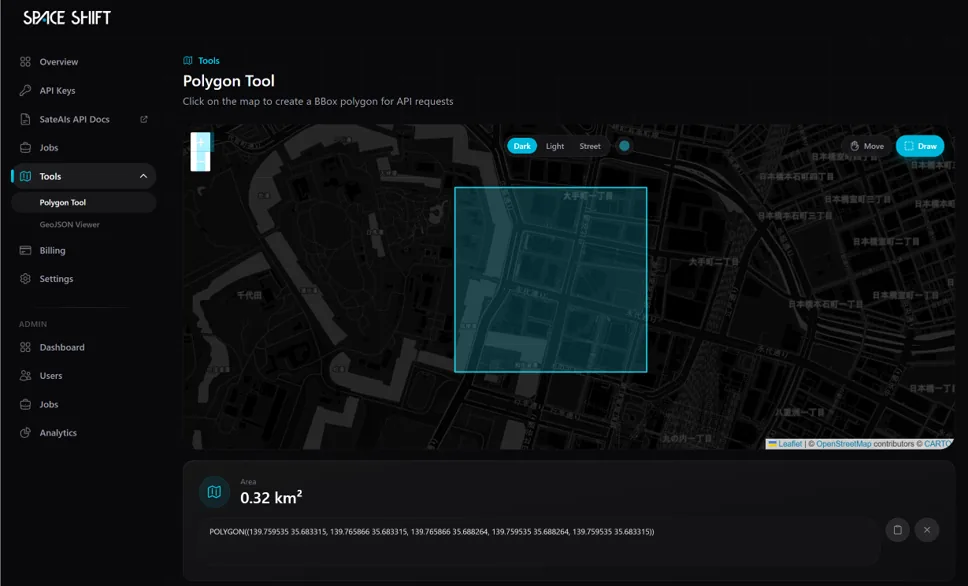
Task: Click the Overview grid icon
Action: pyautogui.click(x=25, y=62)
